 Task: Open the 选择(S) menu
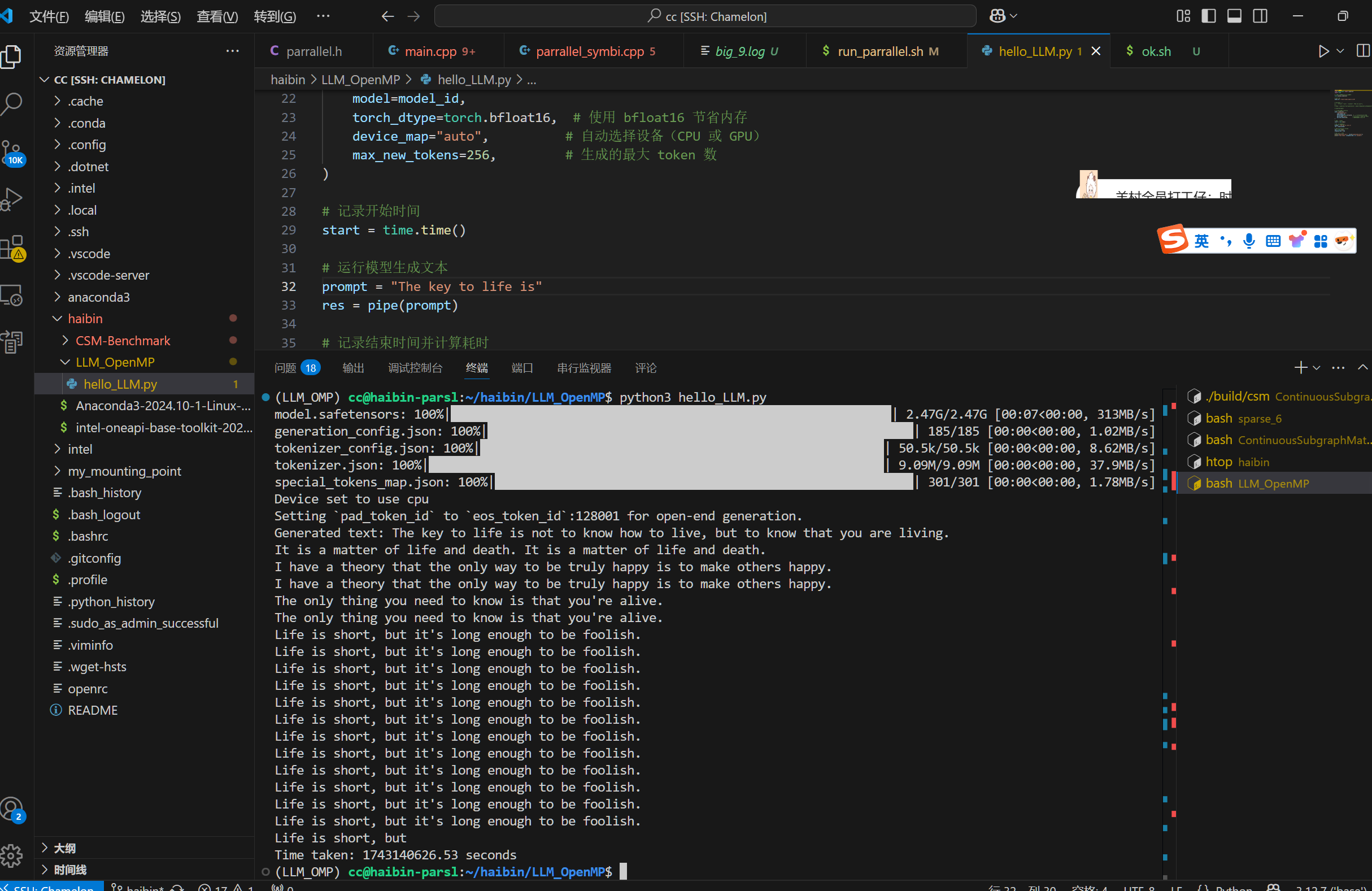[x=161, y=16]
